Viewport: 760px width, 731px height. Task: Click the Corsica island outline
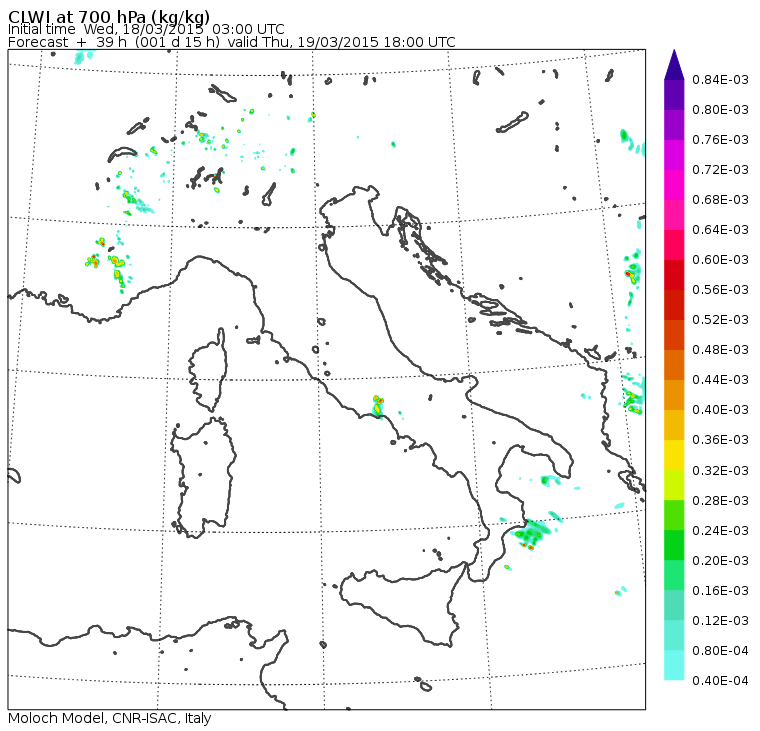pos(208,370)
